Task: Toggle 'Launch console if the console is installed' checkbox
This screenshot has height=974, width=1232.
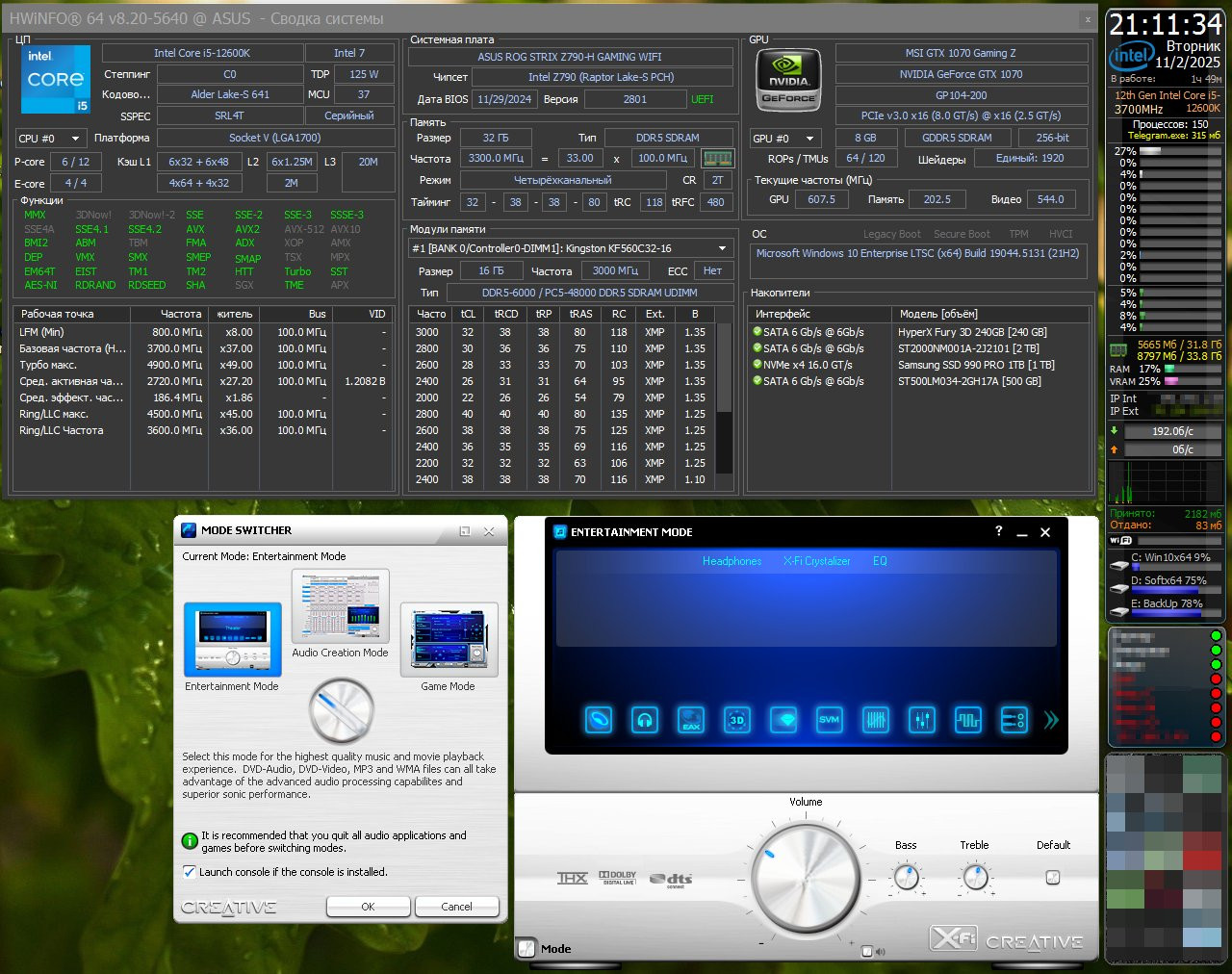Action: click(190, 872)
